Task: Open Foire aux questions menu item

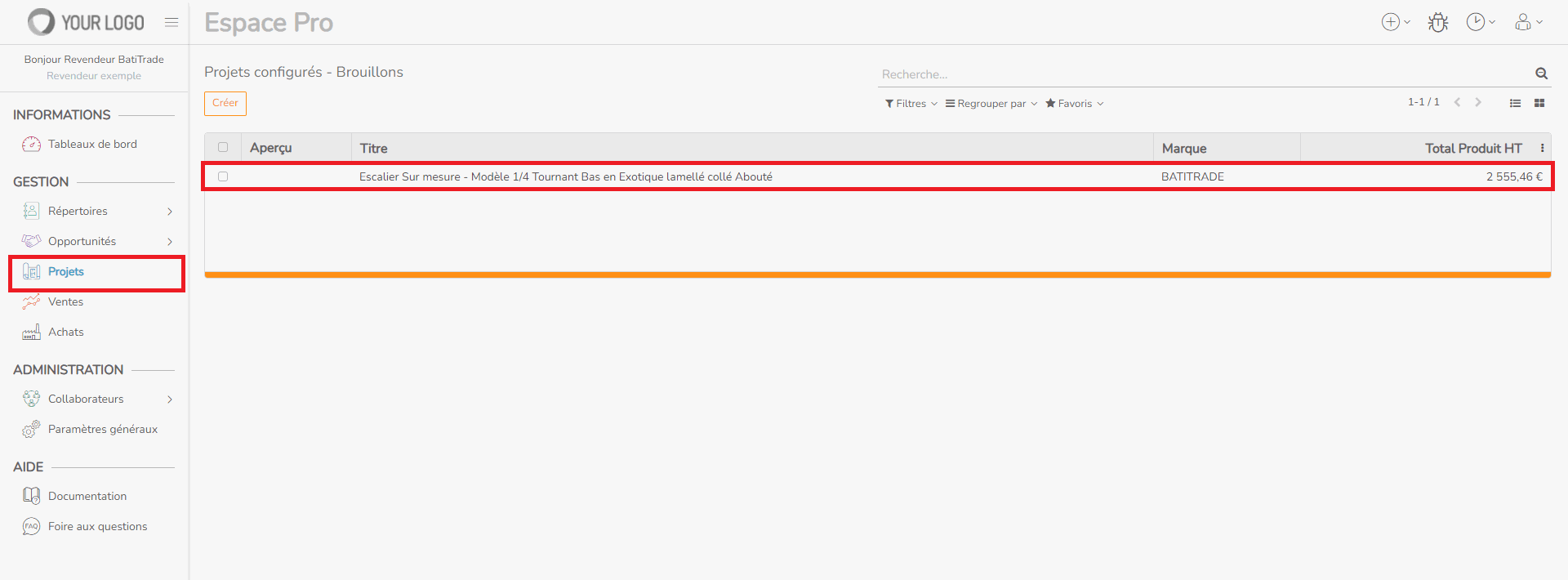Action: click(x=97, y=526)
